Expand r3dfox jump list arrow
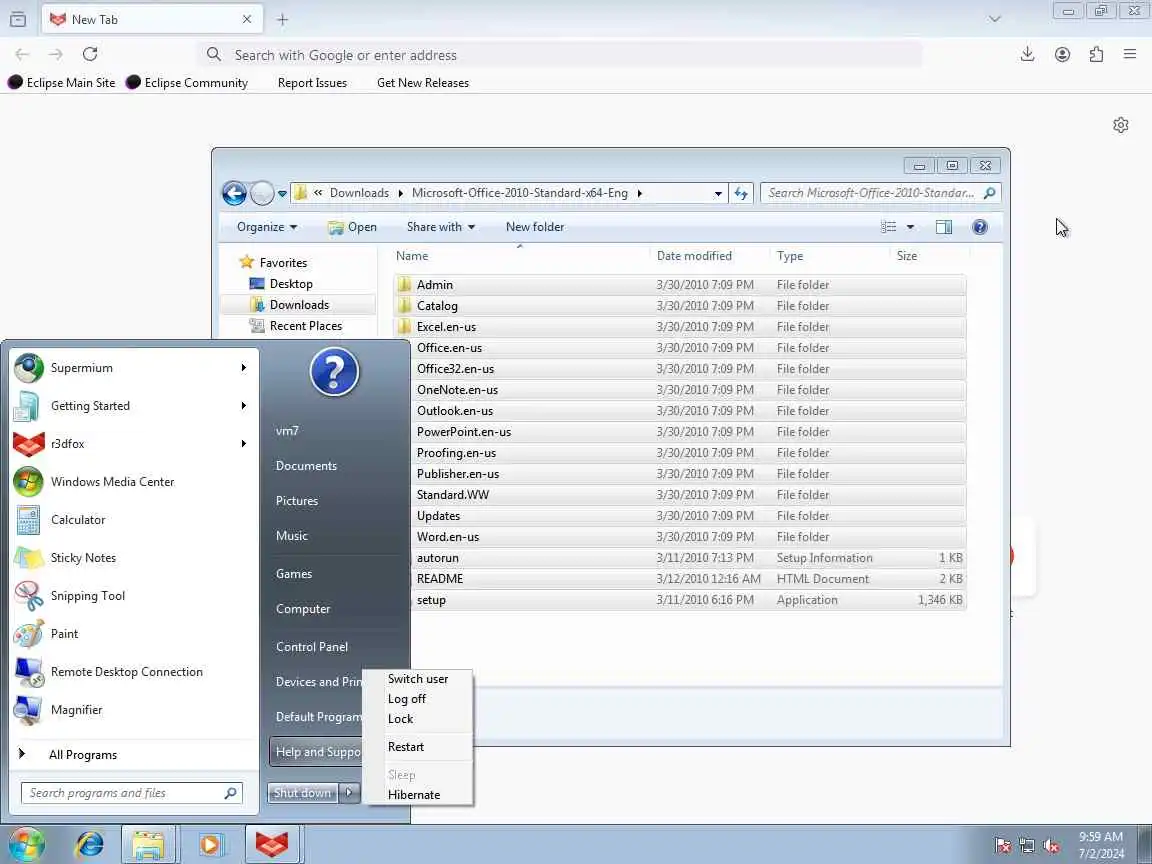Viewport: 1152px width, 864px height. [243, 443]
